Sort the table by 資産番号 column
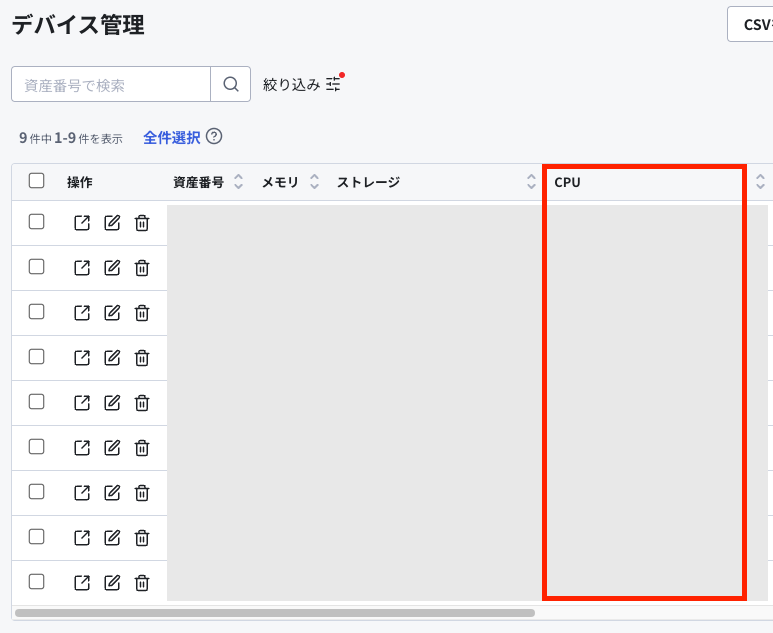 click(239, 181)
